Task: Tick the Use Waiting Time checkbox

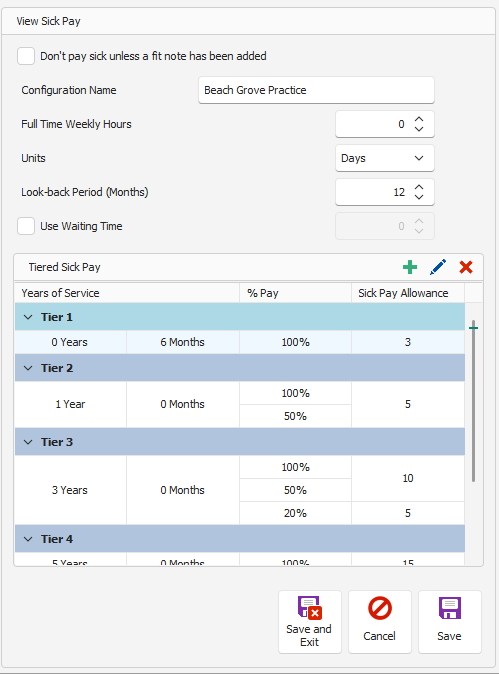Action: pos(26,226)
